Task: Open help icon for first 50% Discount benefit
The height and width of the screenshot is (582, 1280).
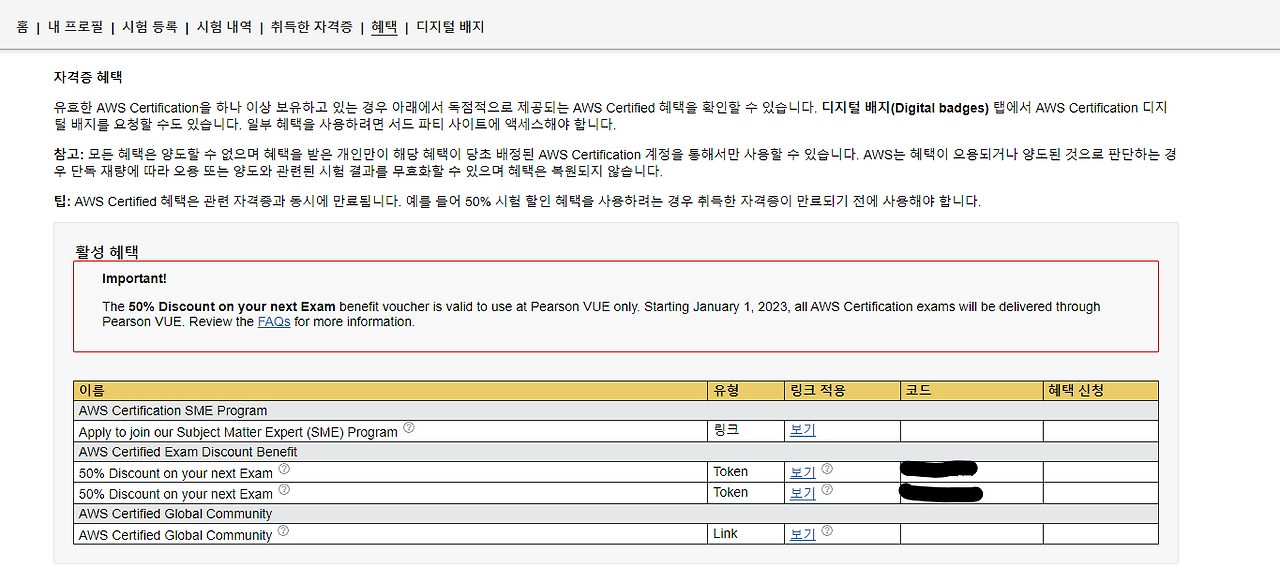Action: tap(283, 468)
